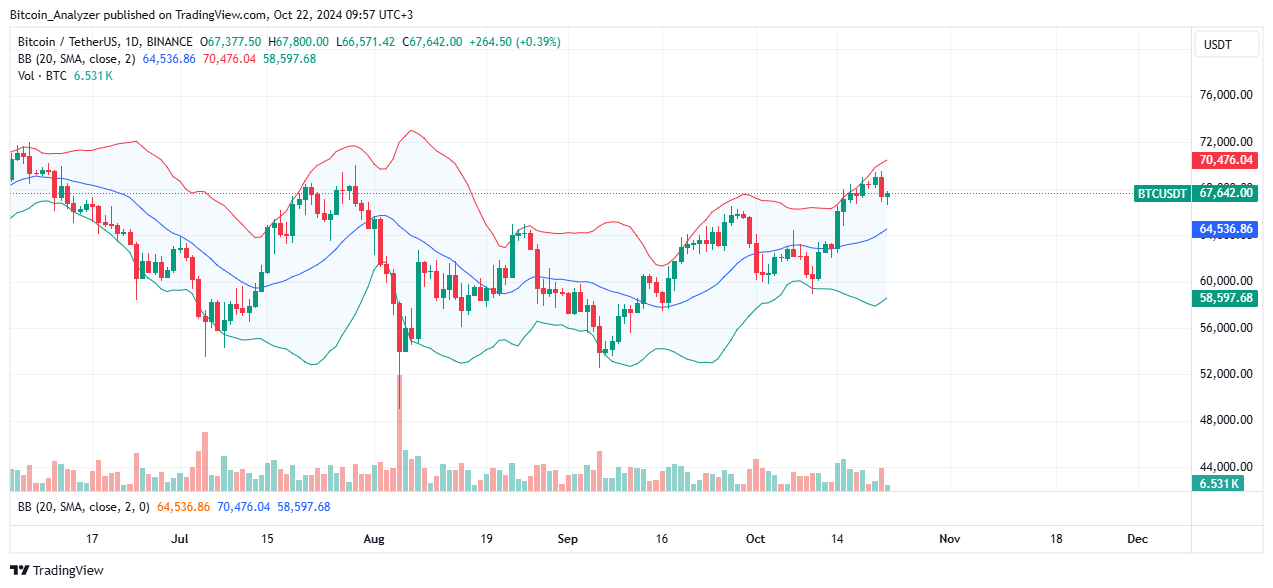1273x588 pixels.
Task: Click the Nov label on the time axis
Action: (949, 539)
